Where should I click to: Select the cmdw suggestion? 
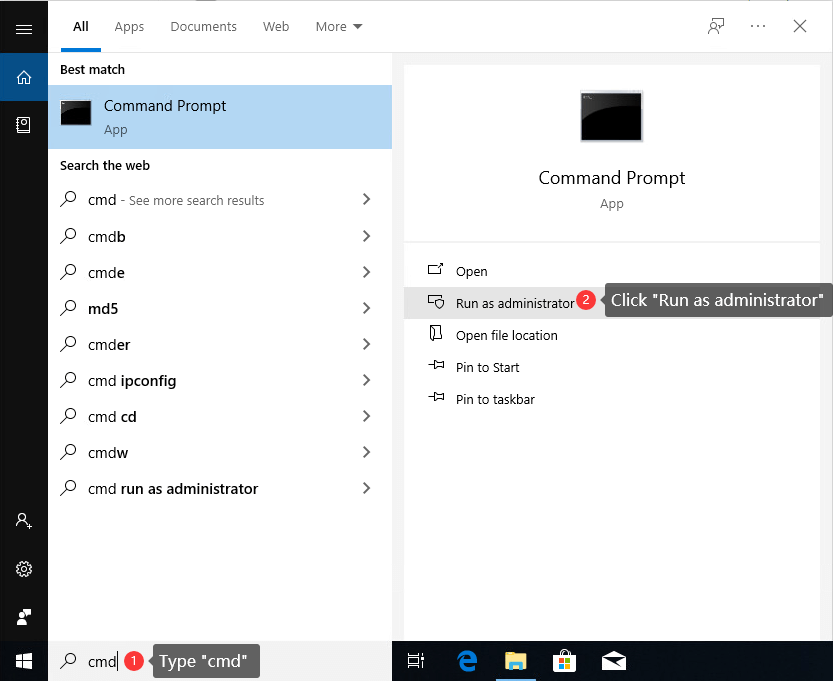220,453
